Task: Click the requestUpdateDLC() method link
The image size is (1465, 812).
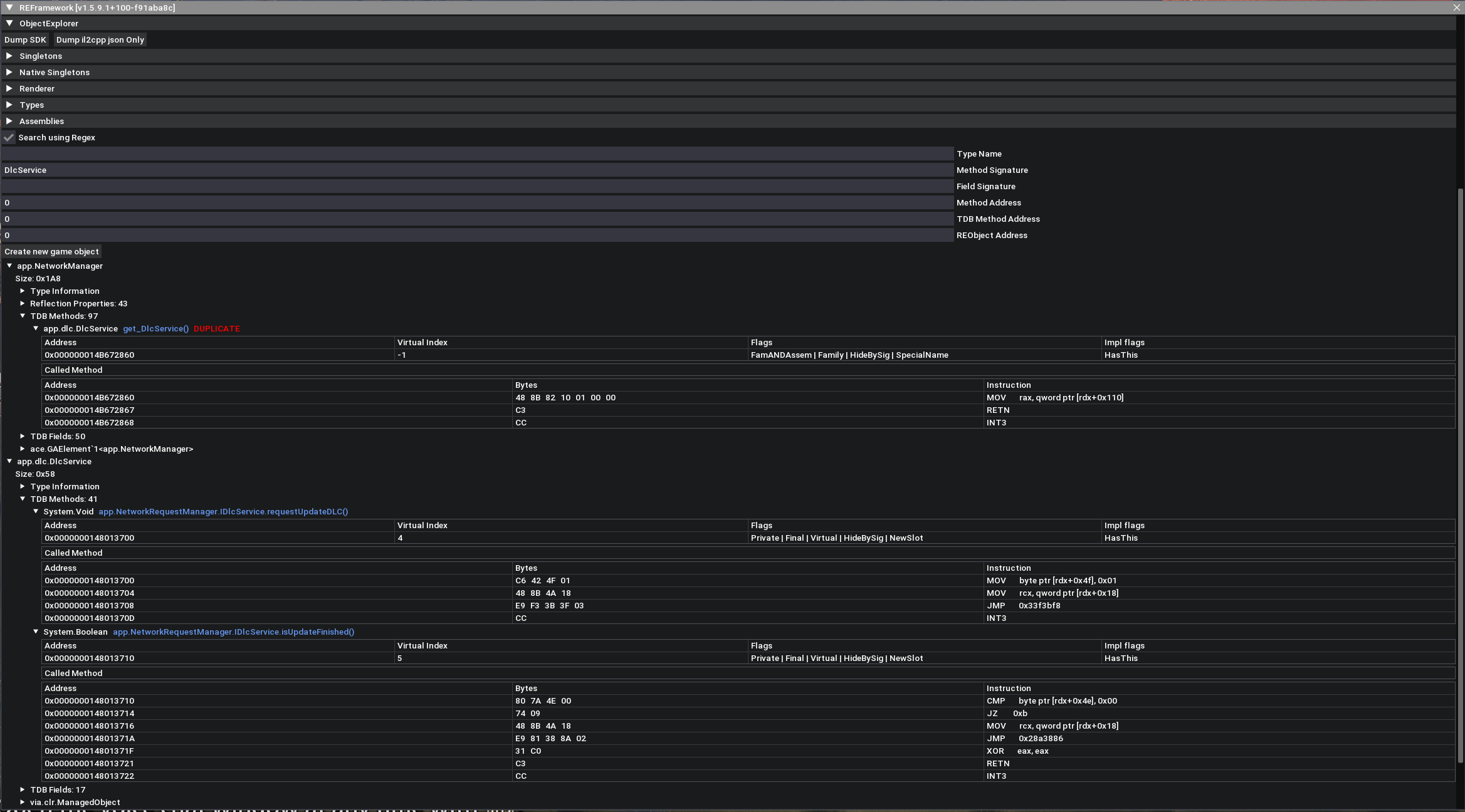Action: pyautogui.click(x=223, y=511)
